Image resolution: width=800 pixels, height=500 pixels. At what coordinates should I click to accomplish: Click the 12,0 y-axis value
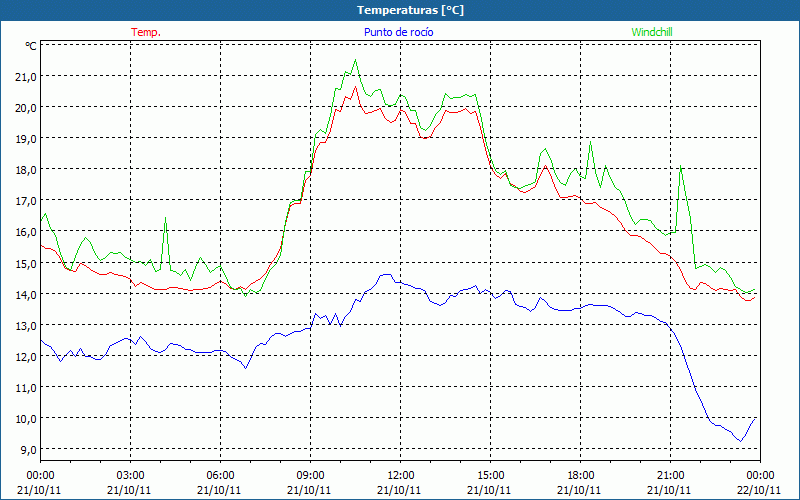coord(27,356)
